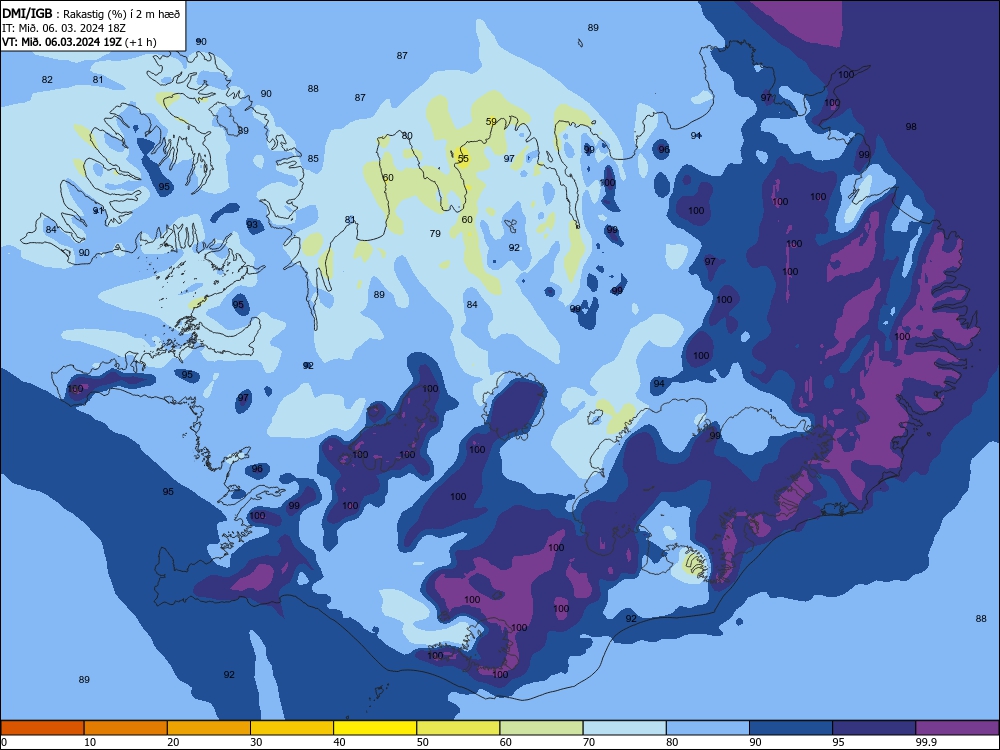
Task: Click the legend tick label '10'
Action: tap(90, 742)
